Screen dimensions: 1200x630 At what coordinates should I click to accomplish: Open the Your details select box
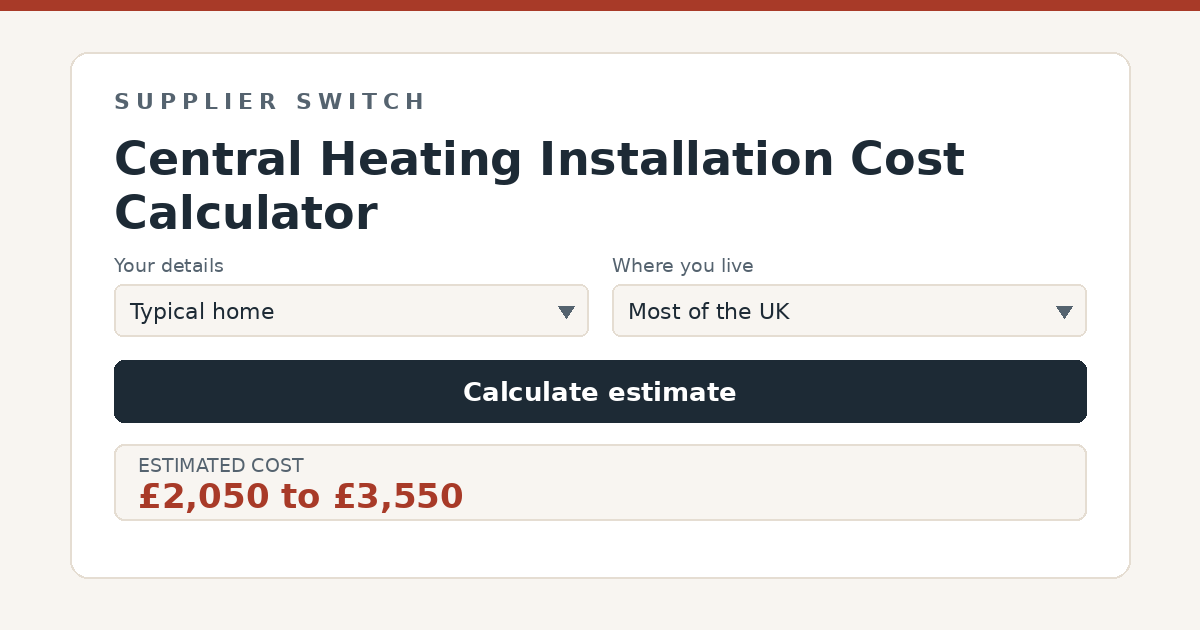[x=351, y=311]
